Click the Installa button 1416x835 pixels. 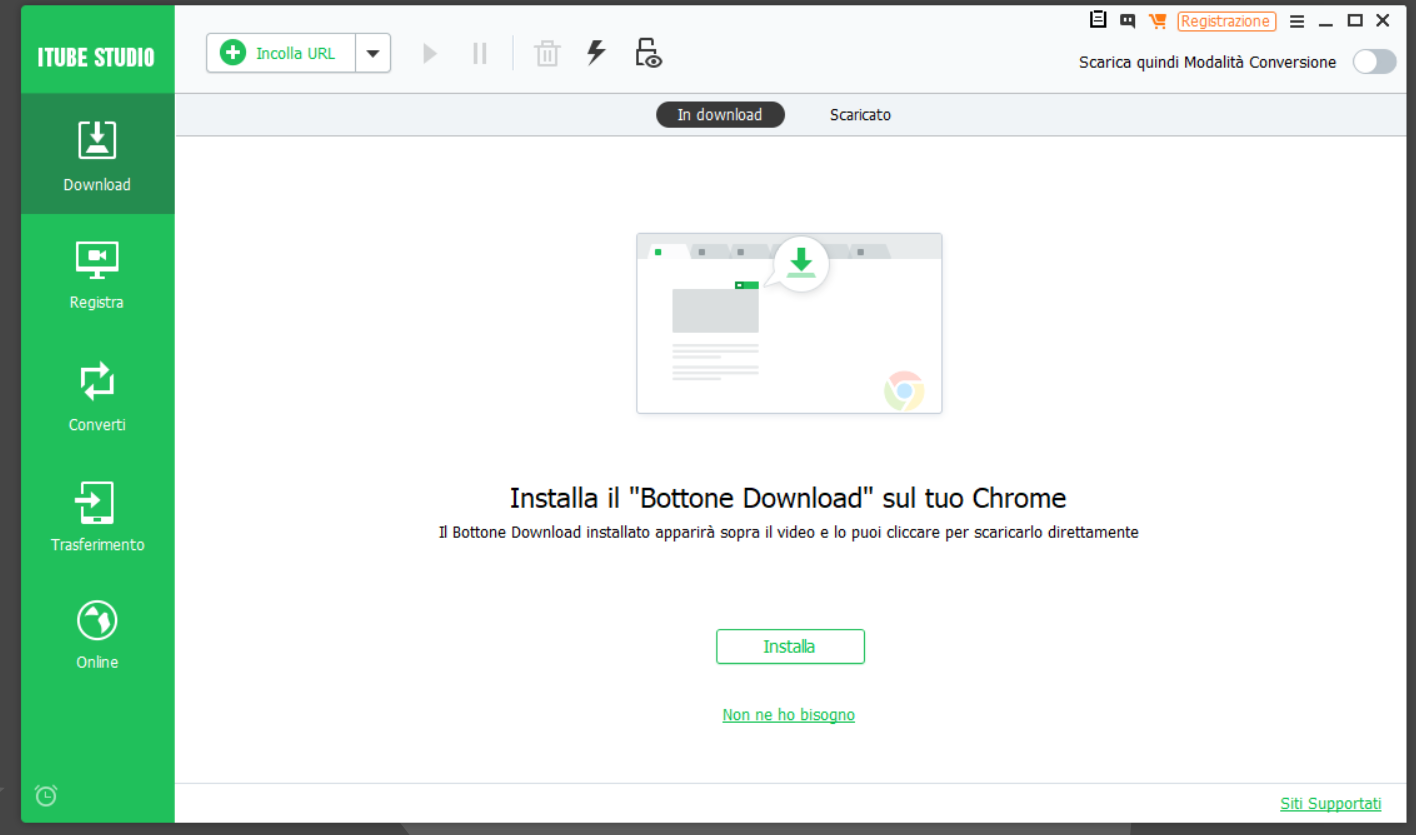[790, 647]
